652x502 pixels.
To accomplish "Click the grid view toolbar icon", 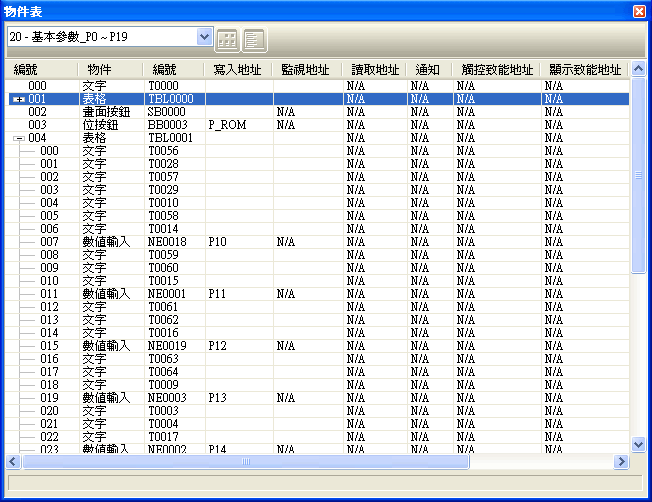I will [228, 38].
